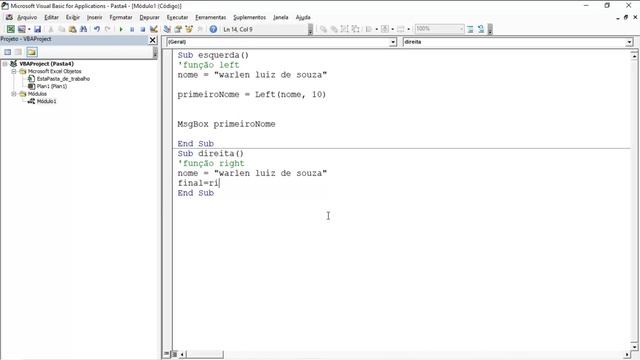640x360 pixels.
Task: Click the Send to Back icon
Action: point(334,29)
